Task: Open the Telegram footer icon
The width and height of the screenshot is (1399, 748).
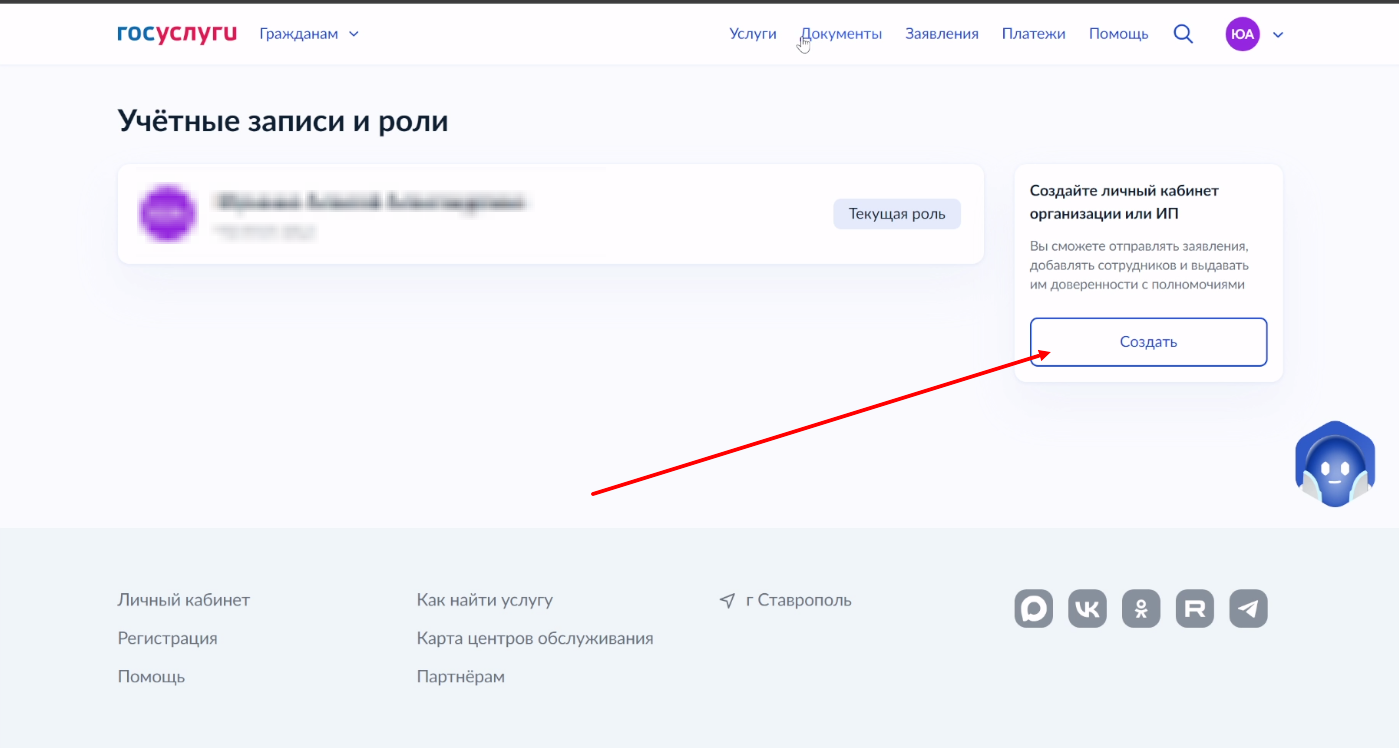Action: tap(1248, 608)
